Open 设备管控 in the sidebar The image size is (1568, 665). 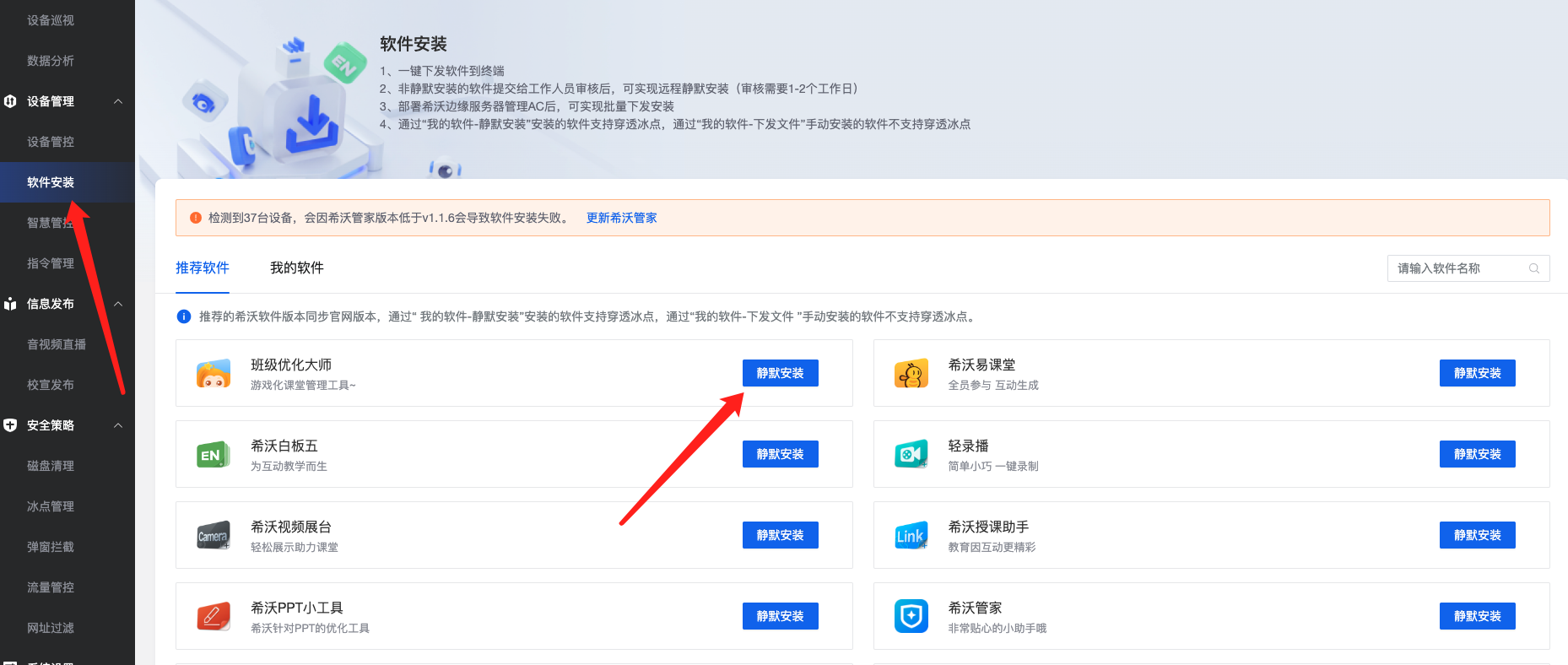[51, 142]
